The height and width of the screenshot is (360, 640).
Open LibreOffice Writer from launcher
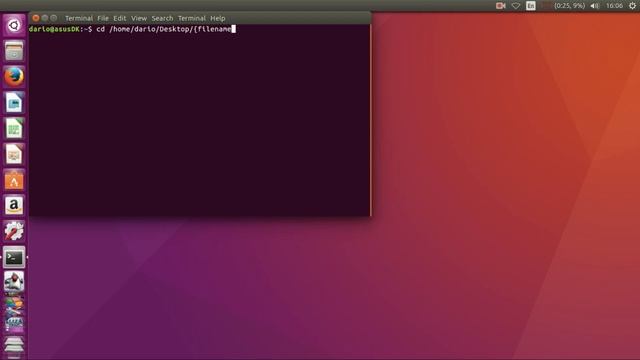(x=14, y=102)
